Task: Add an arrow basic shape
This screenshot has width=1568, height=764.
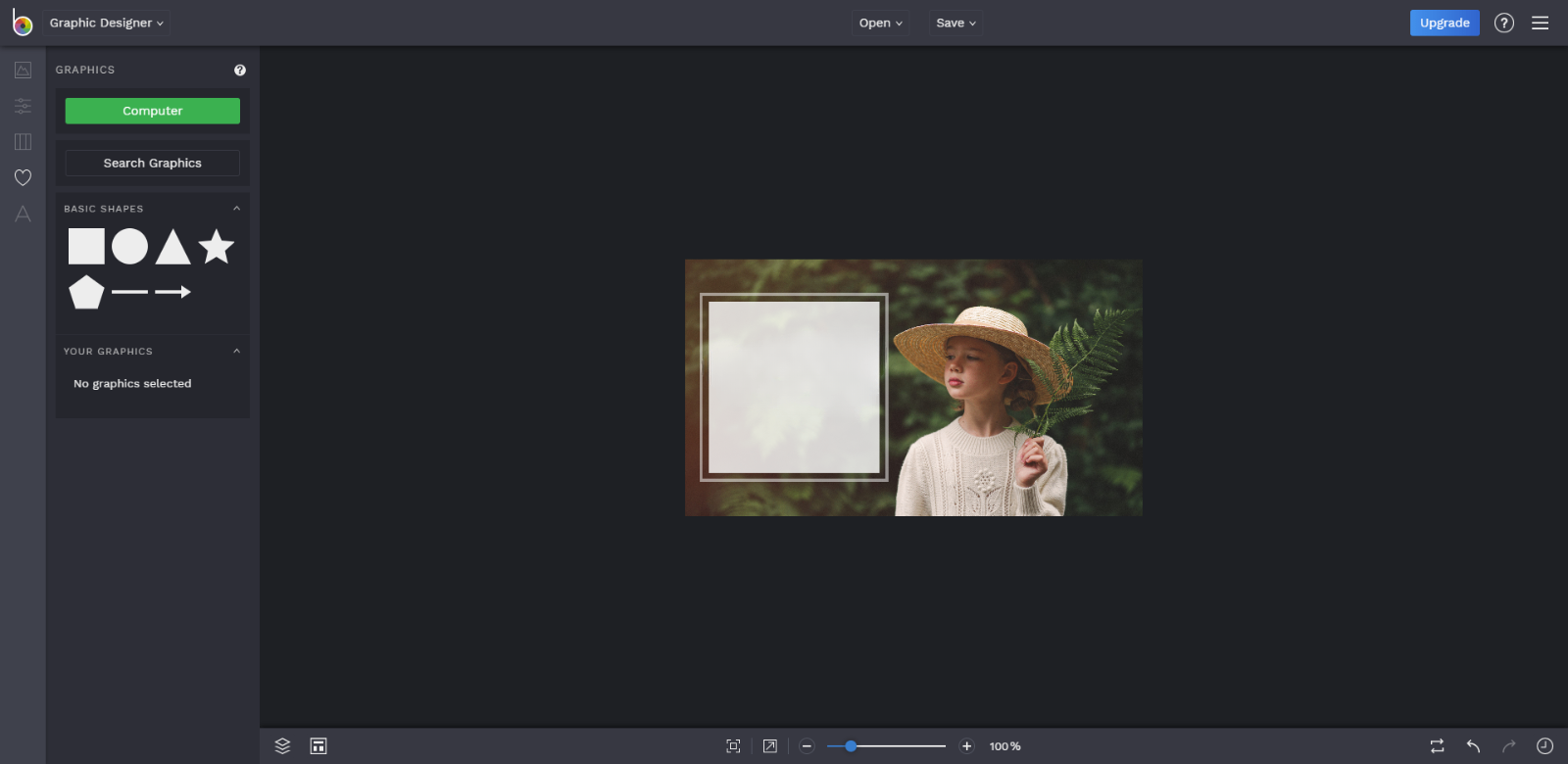Action: (172, 292)
